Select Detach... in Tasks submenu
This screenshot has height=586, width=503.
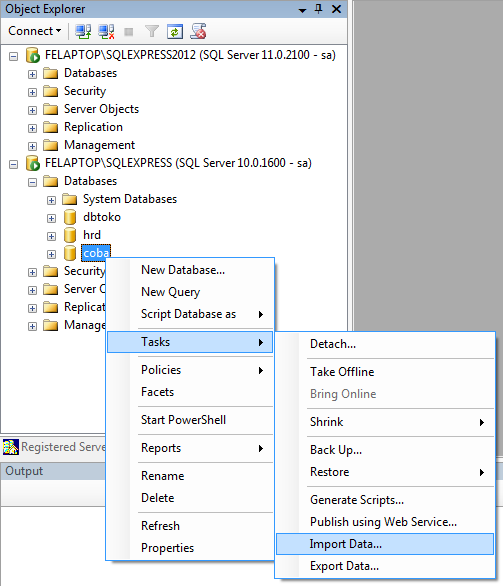385,344
